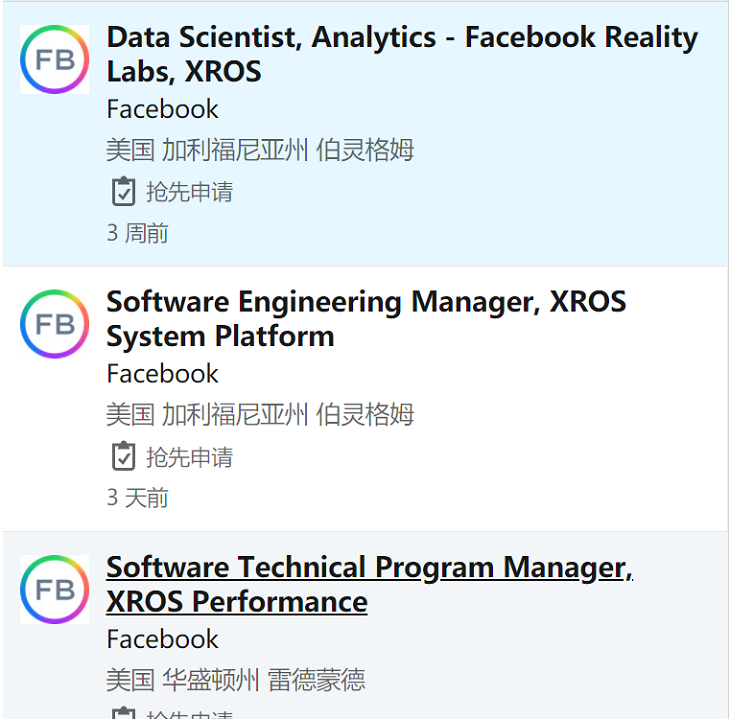Click clipboard icon in Software Engineering Manager listing
The width and height of the screenshot is (730, 719).
pos(122,457)
